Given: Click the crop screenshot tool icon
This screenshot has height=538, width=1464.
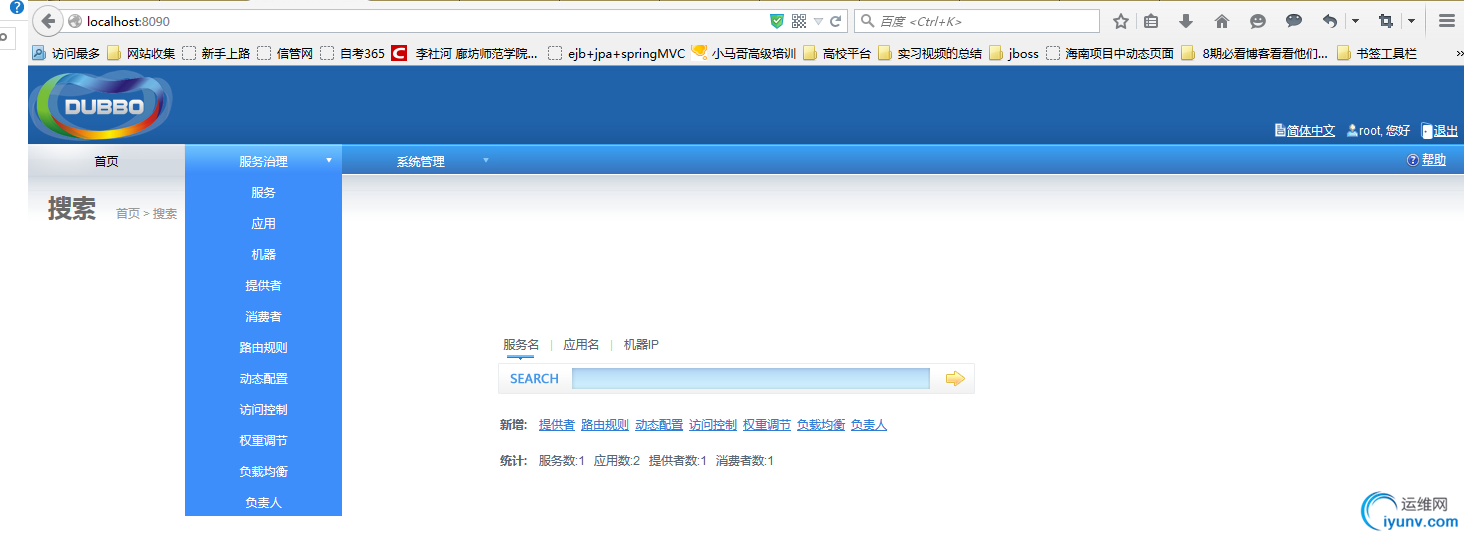Looking at the screenshot, I should (1386, 21).
